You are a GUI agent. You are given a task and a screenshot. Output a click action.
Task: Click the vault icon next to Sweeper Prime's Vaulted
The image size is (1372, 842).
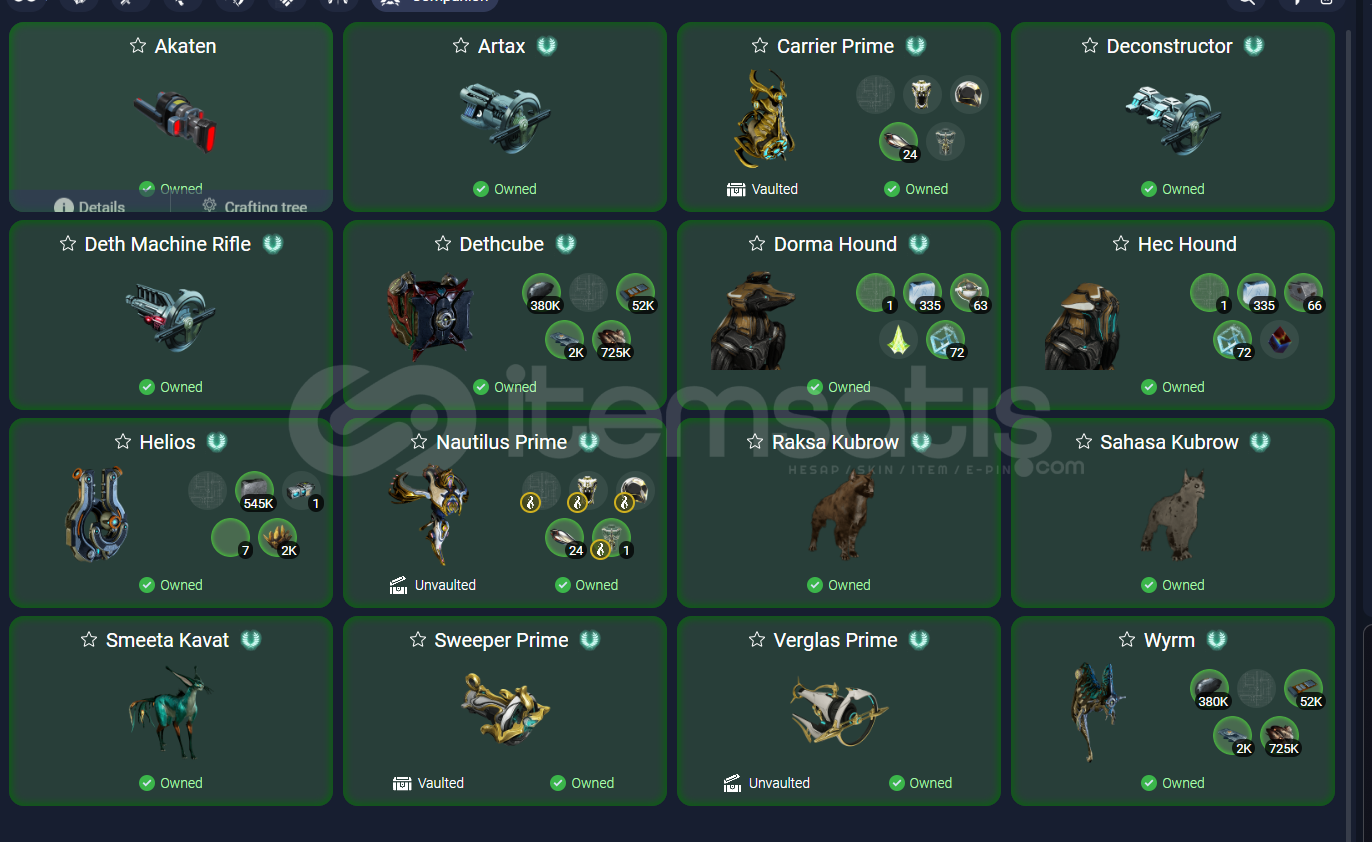(x=402, y=783)
